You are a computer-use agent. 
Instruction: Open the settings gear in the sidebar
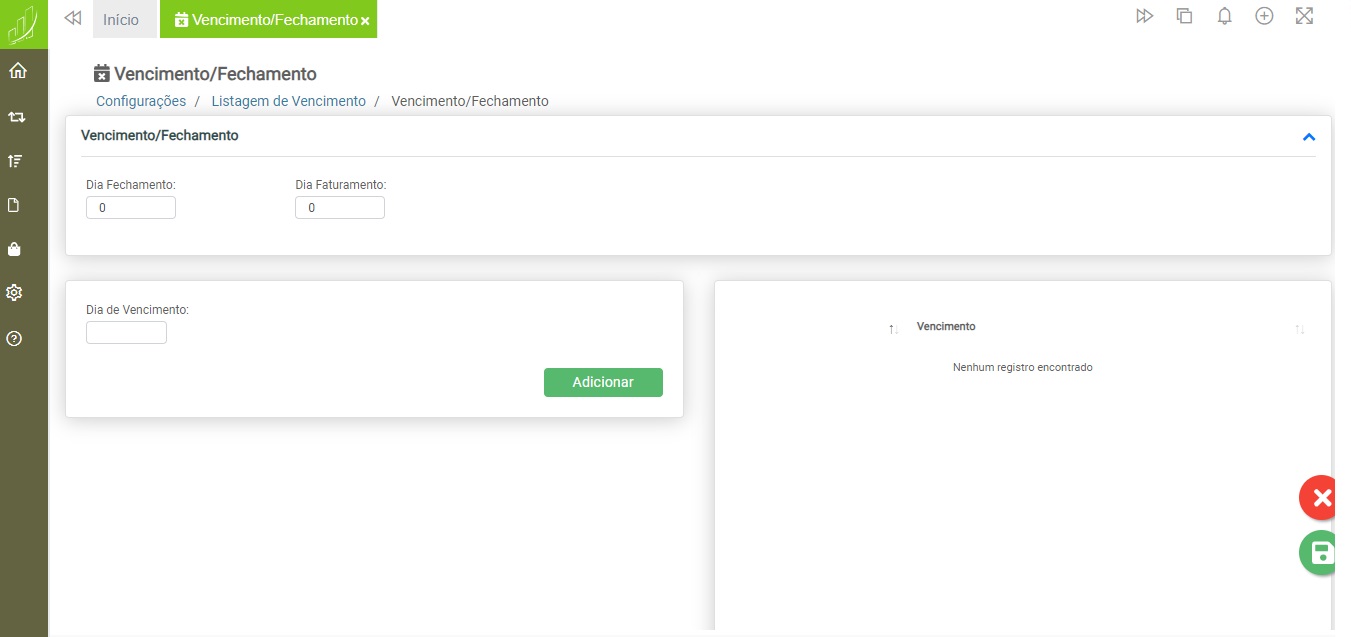14,293
